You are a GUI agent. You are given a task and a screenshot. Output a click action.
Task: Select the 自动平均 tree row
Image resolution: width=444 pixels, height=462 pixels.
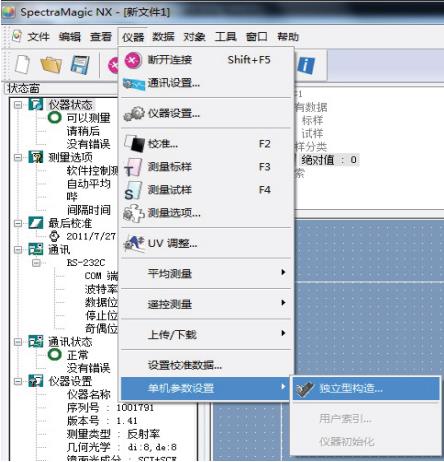click(x=88, y=184)
